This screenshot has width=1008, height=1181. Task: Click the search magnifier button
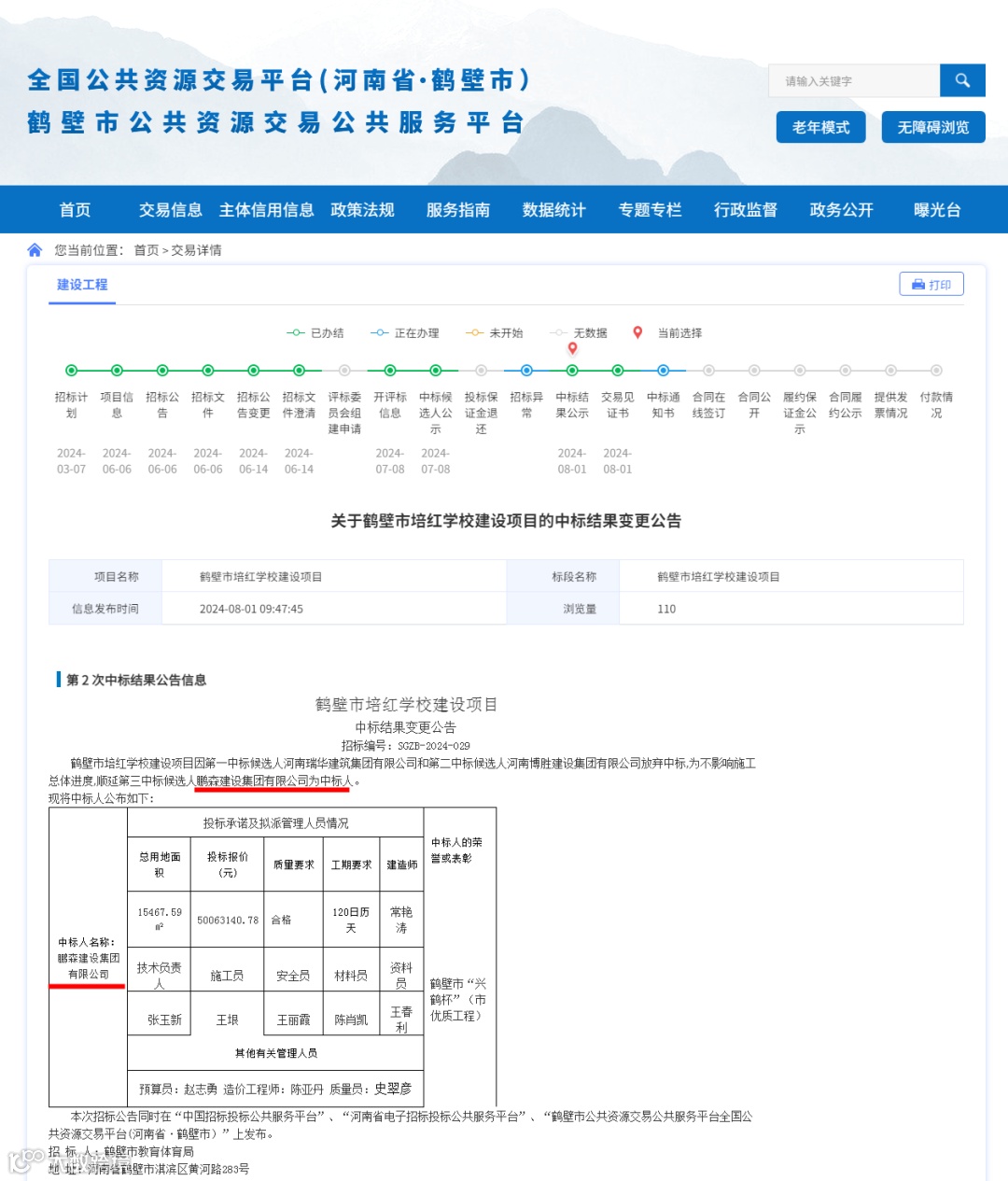(x=962, y=81)
